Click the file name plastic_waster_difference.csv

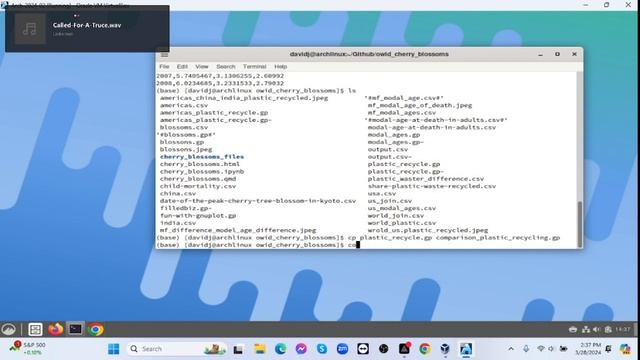coord(426,179)
